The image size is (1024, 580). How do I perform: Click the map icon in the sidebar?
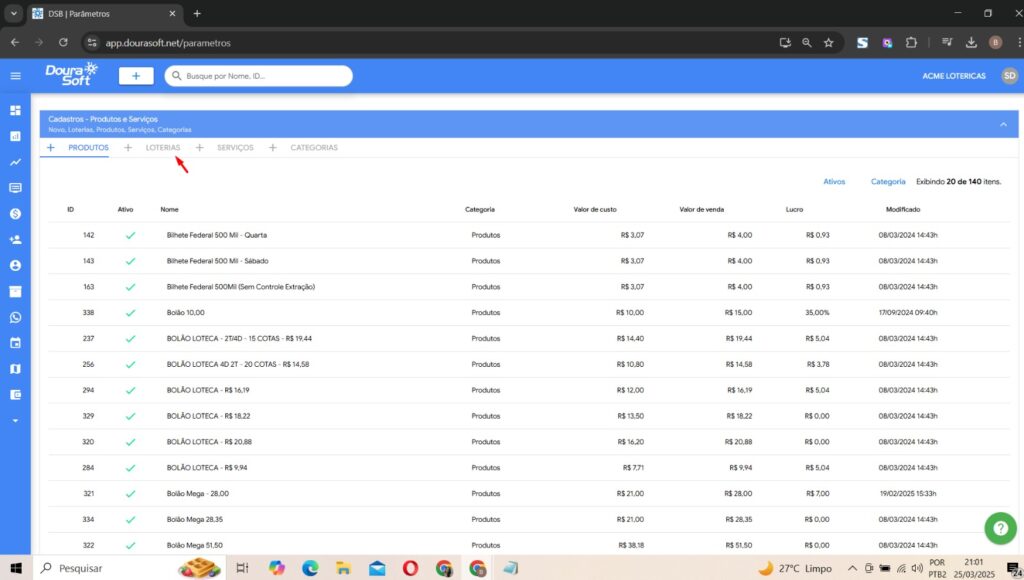[15, 369]
